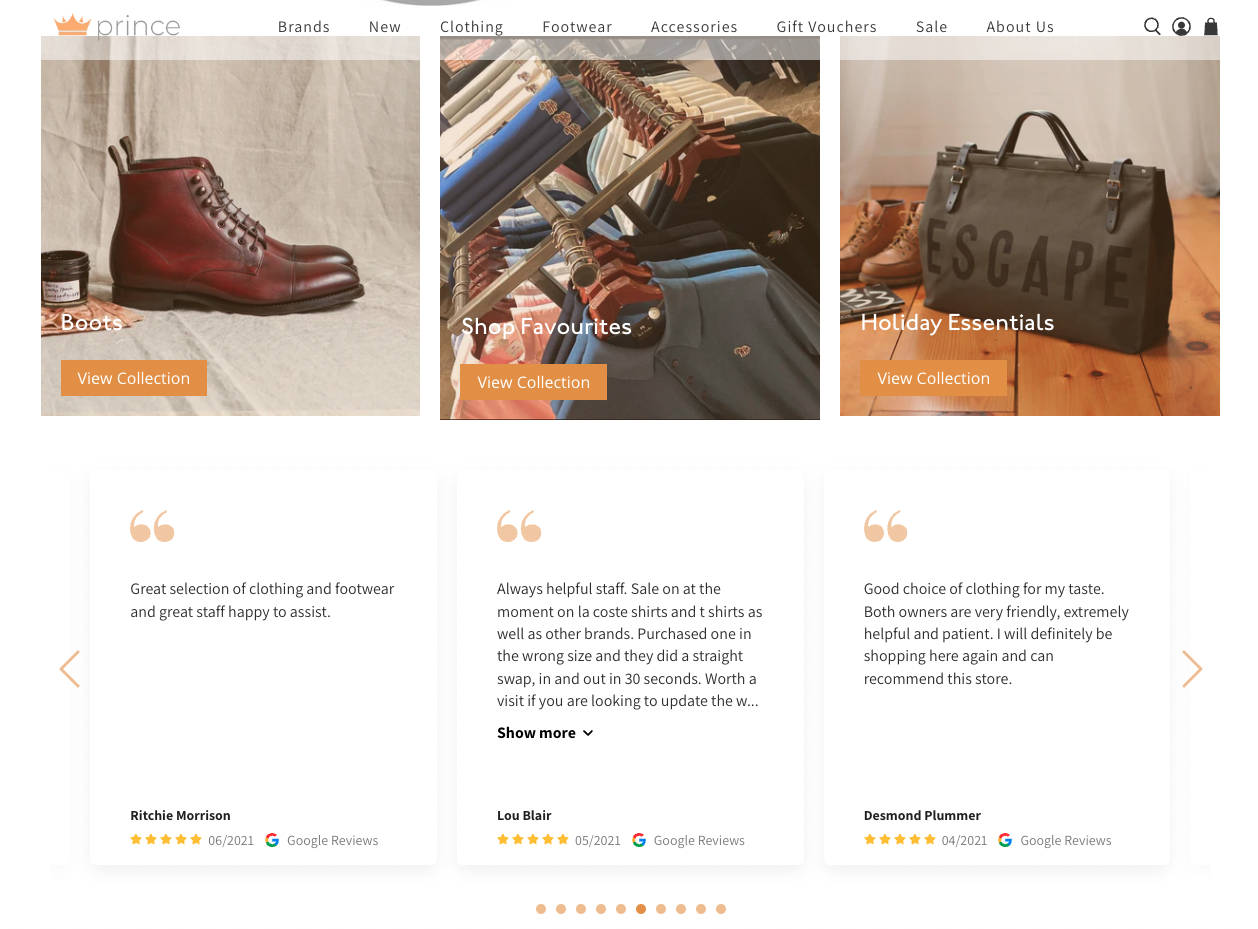
Task: Select the first review carousel dot
Action: point(541,909)
